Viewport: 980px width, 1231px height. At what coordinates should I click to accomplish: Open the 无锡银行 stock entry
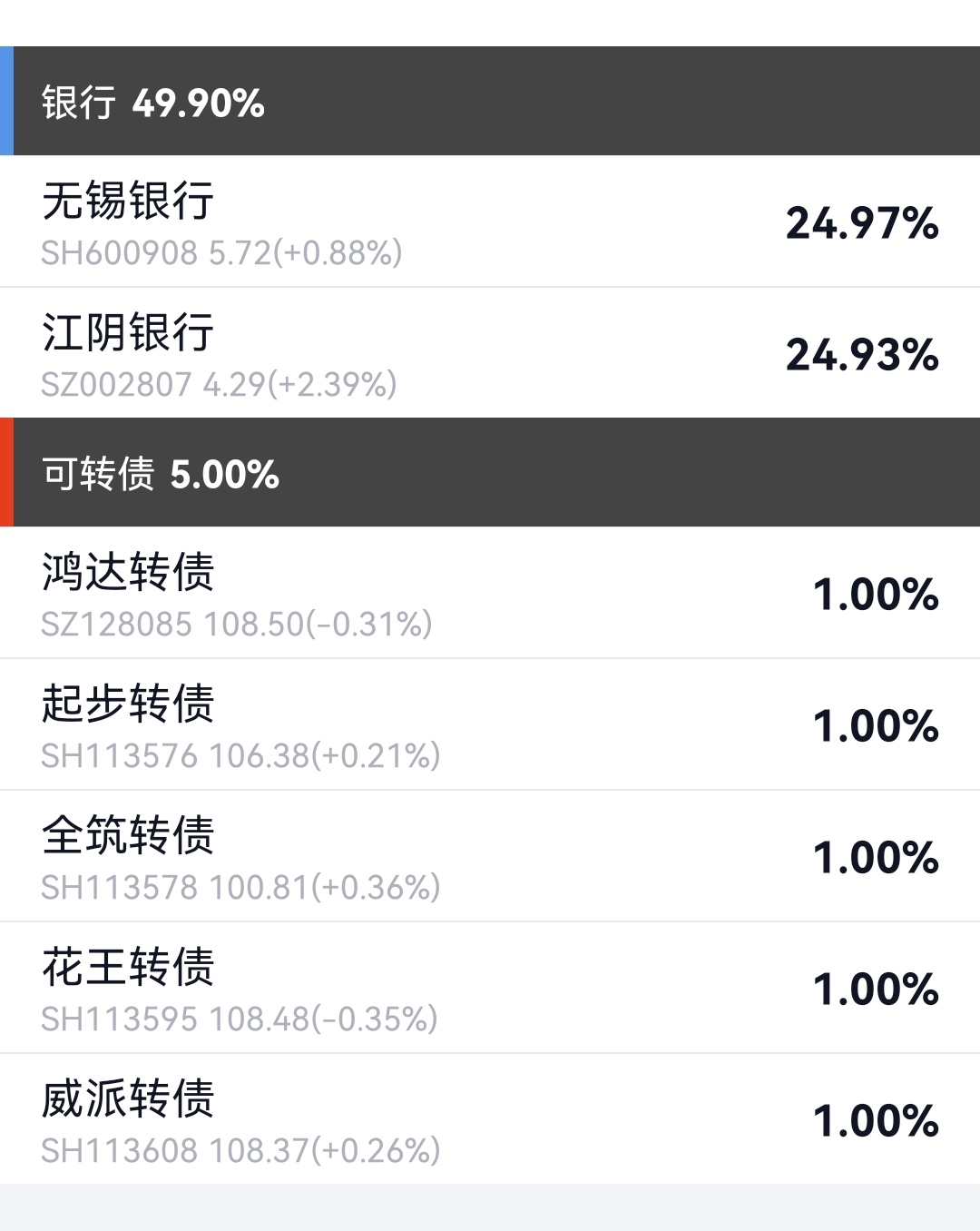[x=128, y=201]
